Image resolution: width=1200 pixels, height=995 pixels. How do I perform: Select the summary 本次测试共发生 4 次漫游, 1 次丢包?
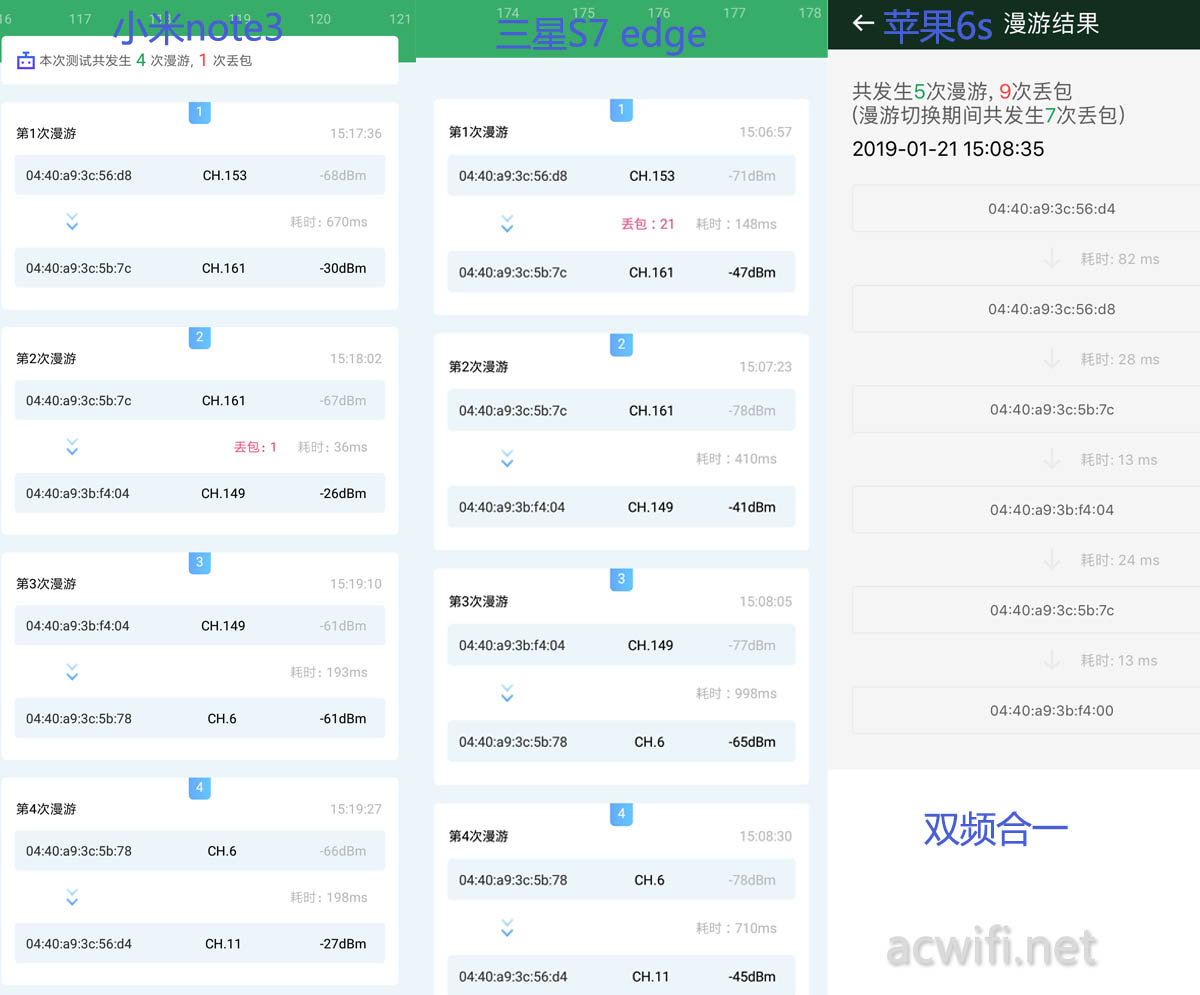tap(146, 60)
